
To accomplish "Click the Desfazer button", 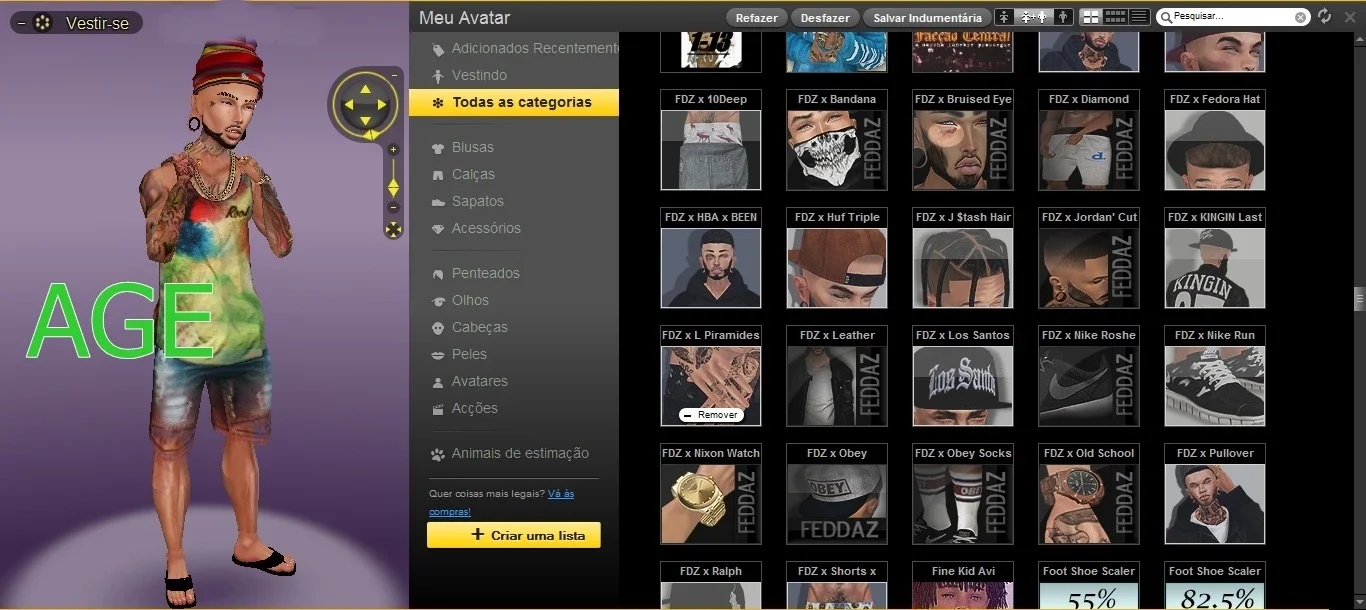I will tap(825, 17).
